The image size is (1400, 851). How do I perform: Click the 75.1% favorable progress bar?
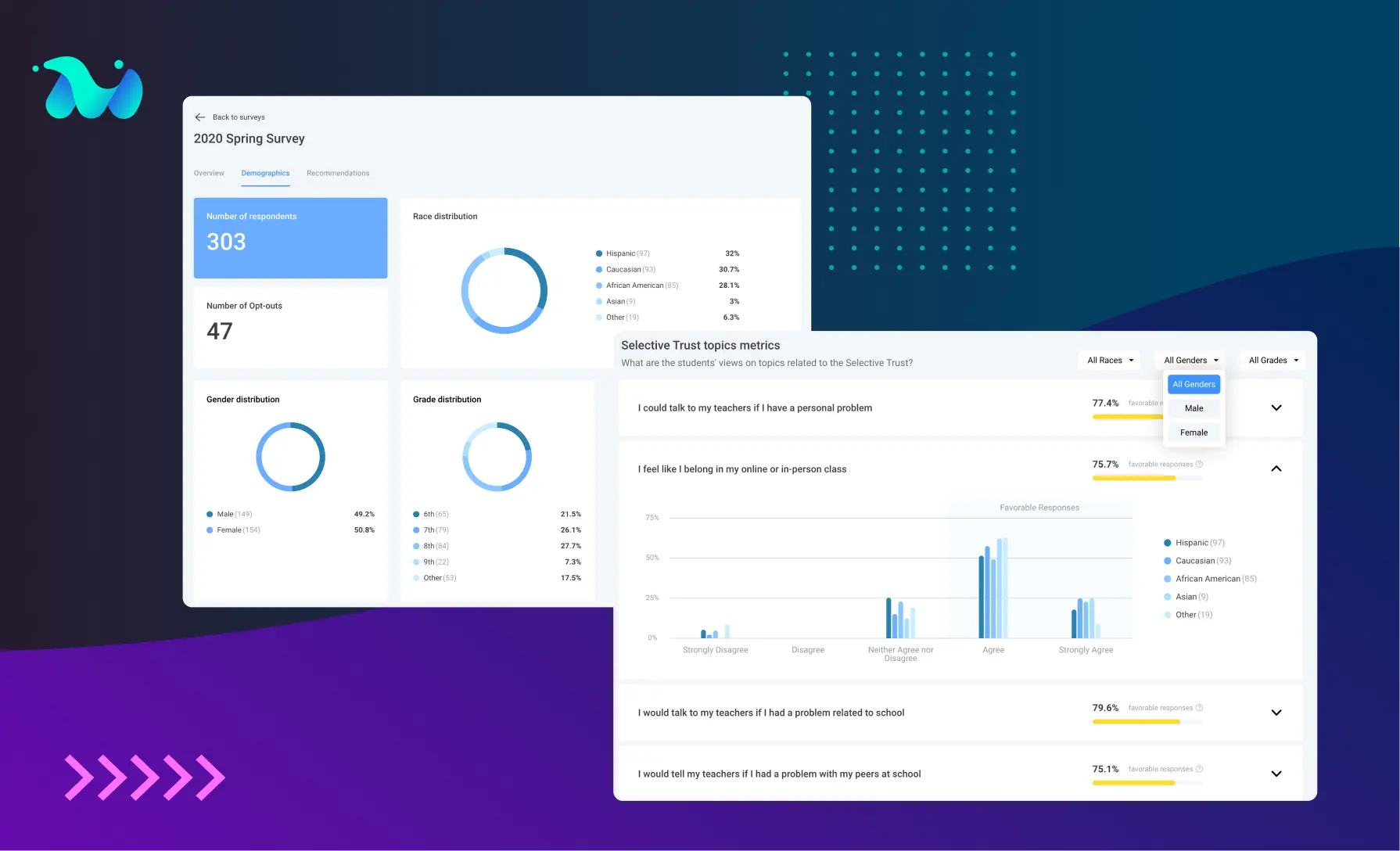coord(1147,783)
